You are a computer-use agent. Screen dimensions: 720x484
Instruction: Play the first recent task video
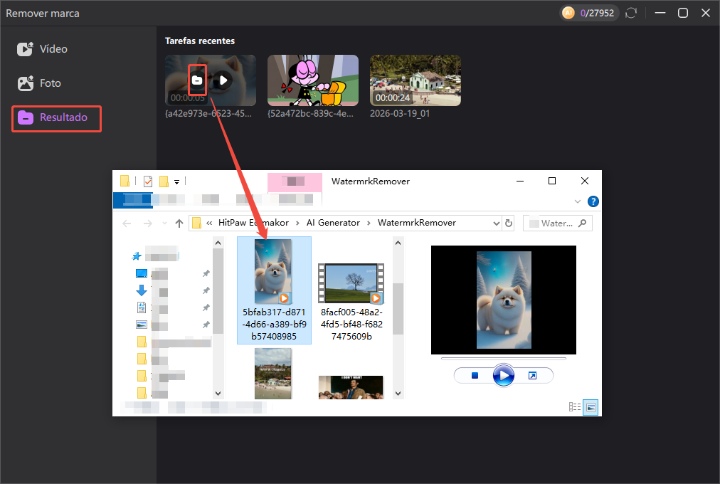pos(223,80)
